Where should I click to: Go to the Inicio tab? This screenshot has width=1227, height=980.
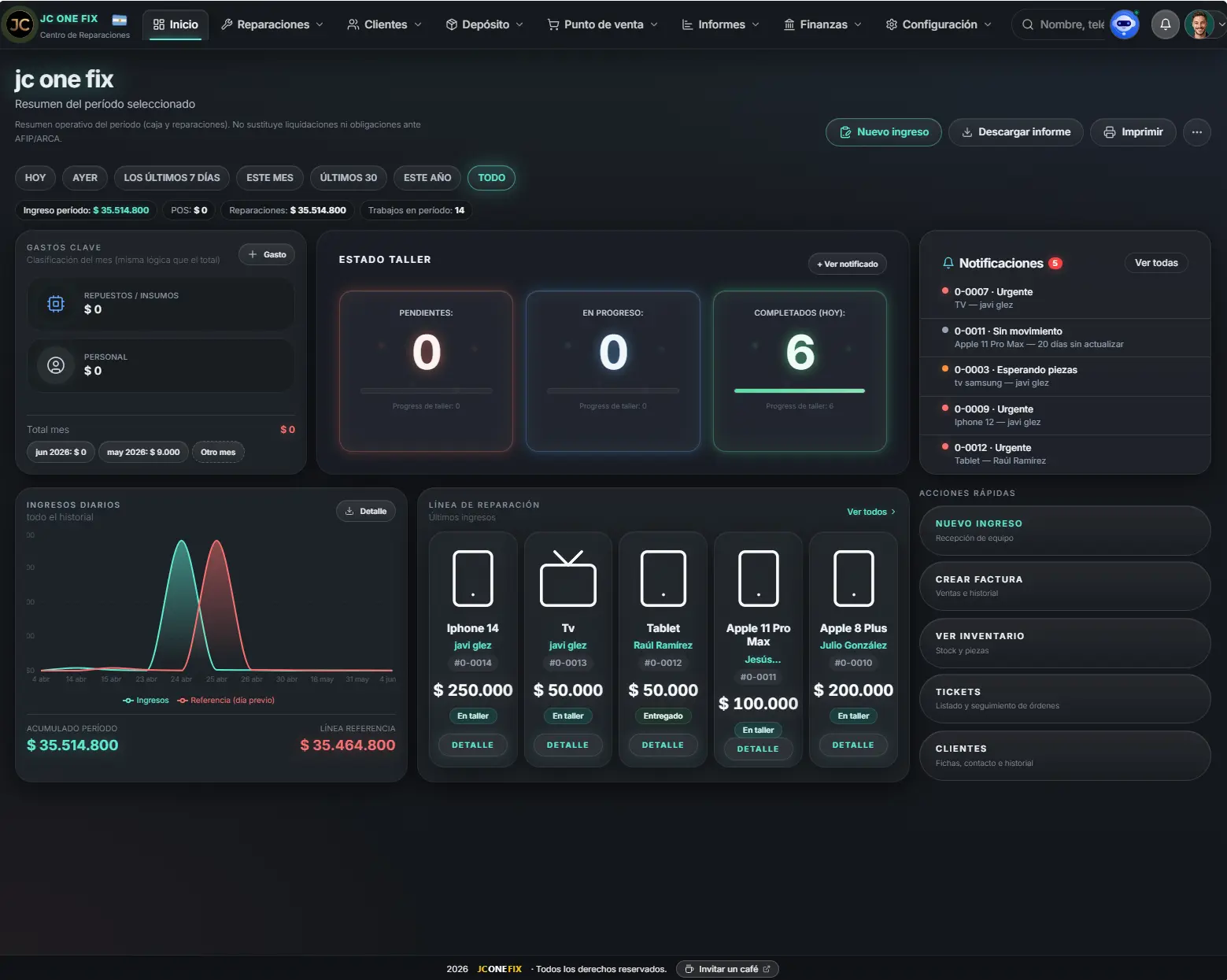point(176,24)
